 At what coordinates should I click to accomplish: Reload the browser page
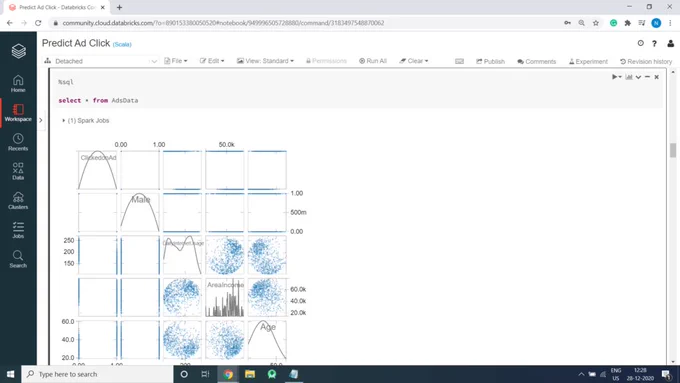[x=38, y=23]
